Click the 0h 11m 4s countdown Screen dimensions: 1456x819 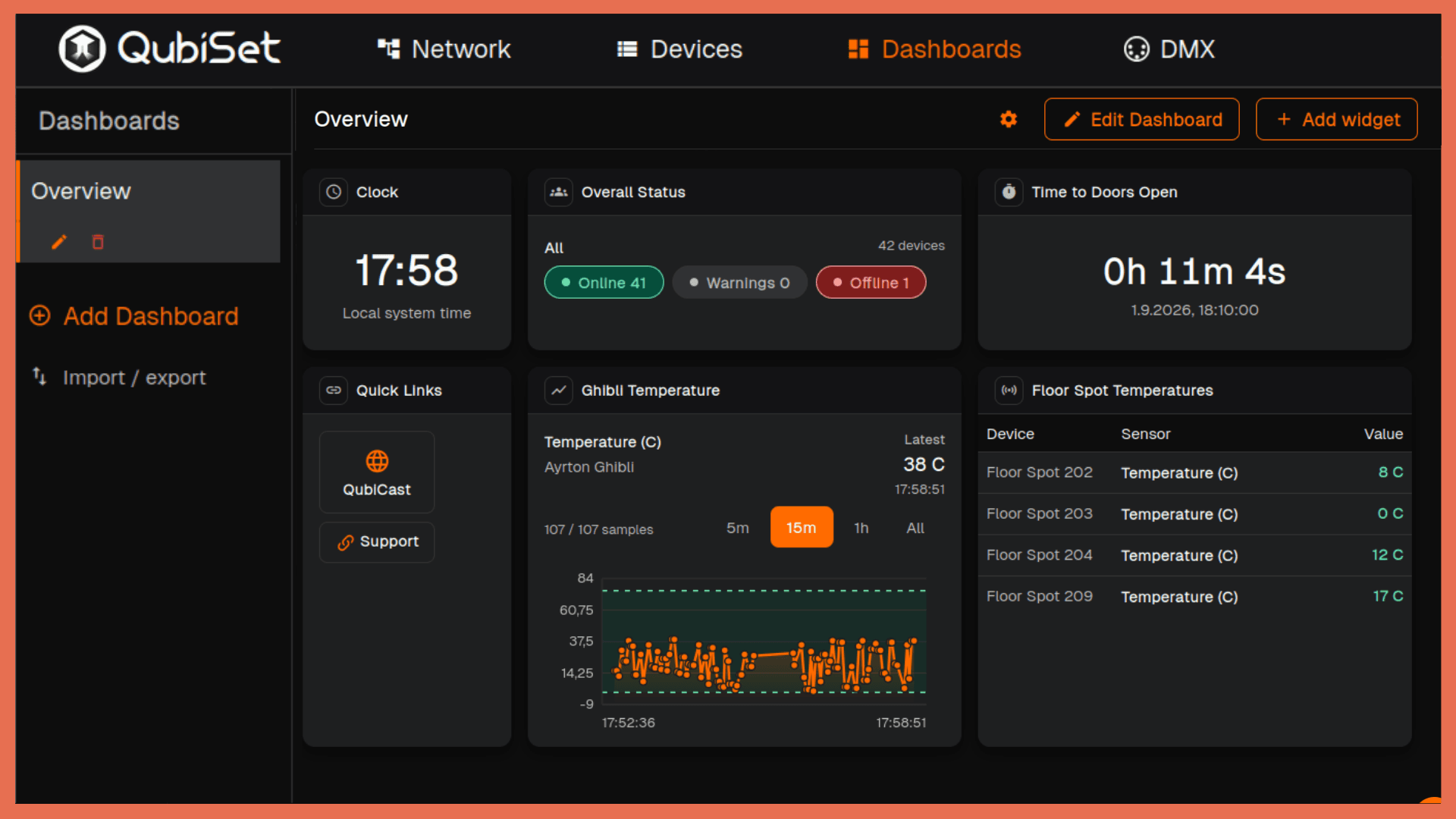1194,271
